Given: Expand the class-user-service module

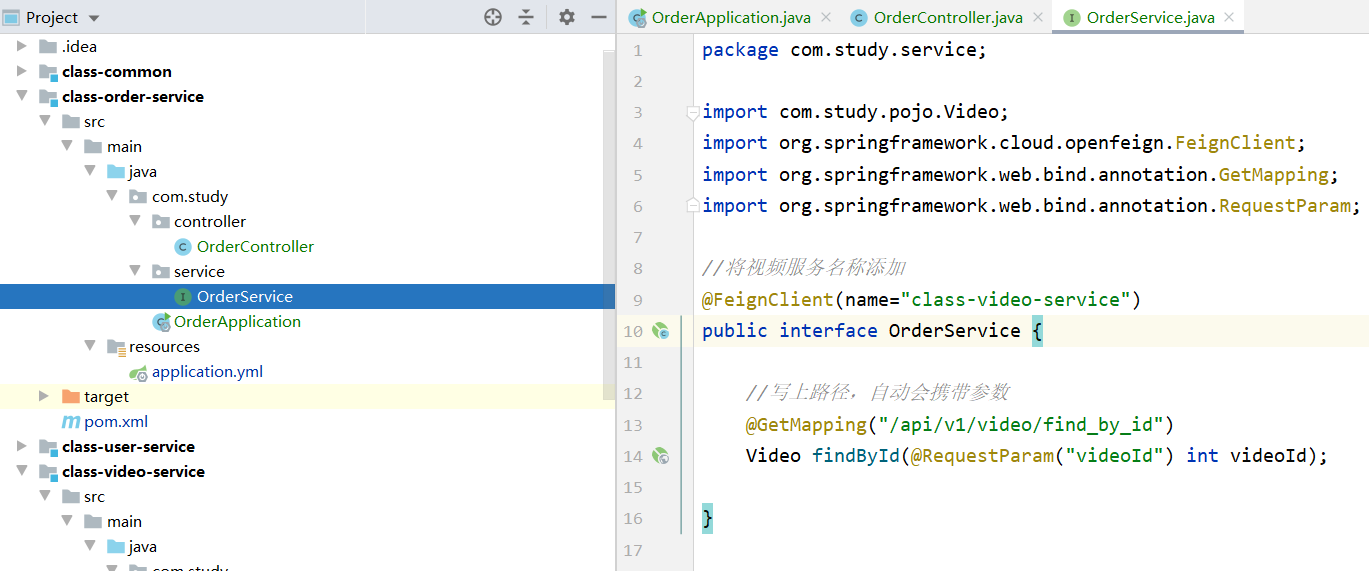Looking at the screenshot, I should click(22, 446).
